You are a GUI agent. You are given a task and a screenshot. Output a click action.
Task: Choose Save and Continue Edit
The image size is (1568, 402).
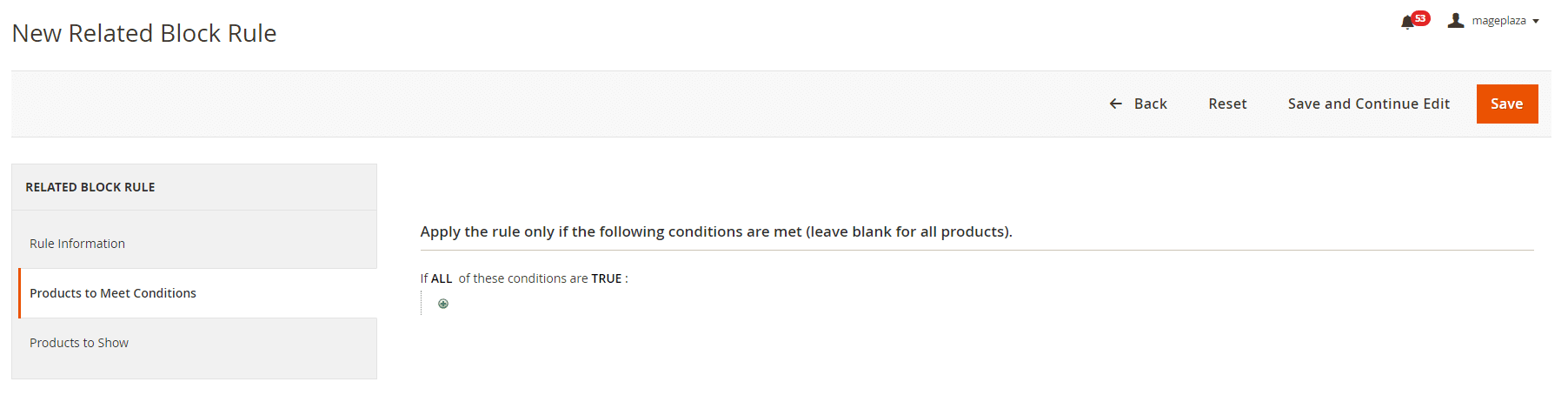point(1369,104)
